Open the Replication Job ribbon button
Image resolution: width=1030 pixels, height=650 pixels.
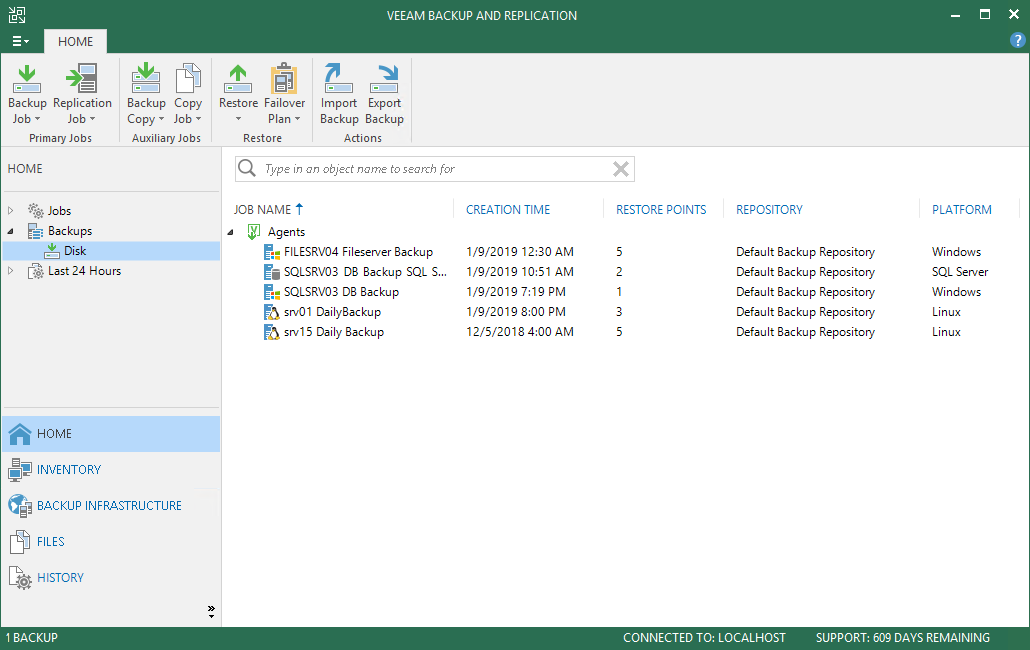[82, 94]
